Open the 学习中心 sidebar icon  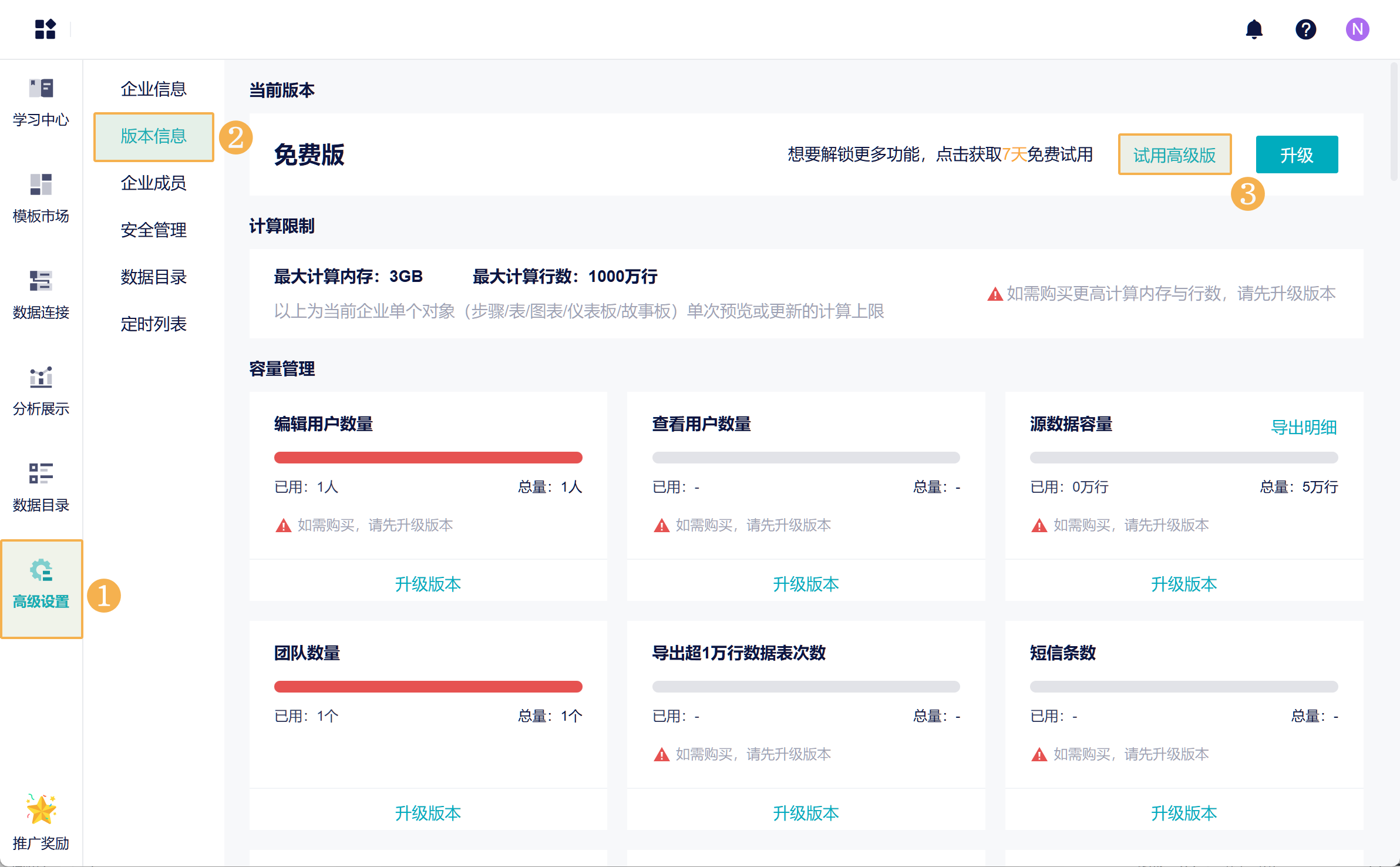click(41, 89)
